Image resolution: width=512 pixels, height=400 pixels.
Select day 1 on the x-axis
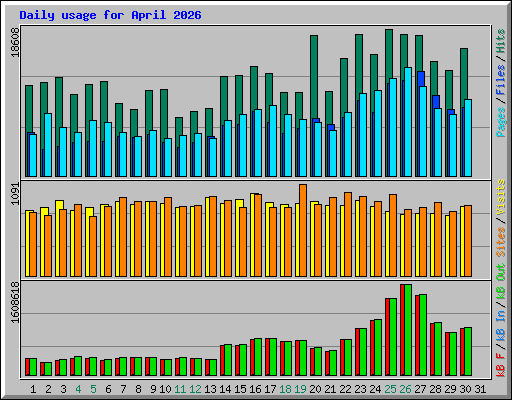(33, 389)
